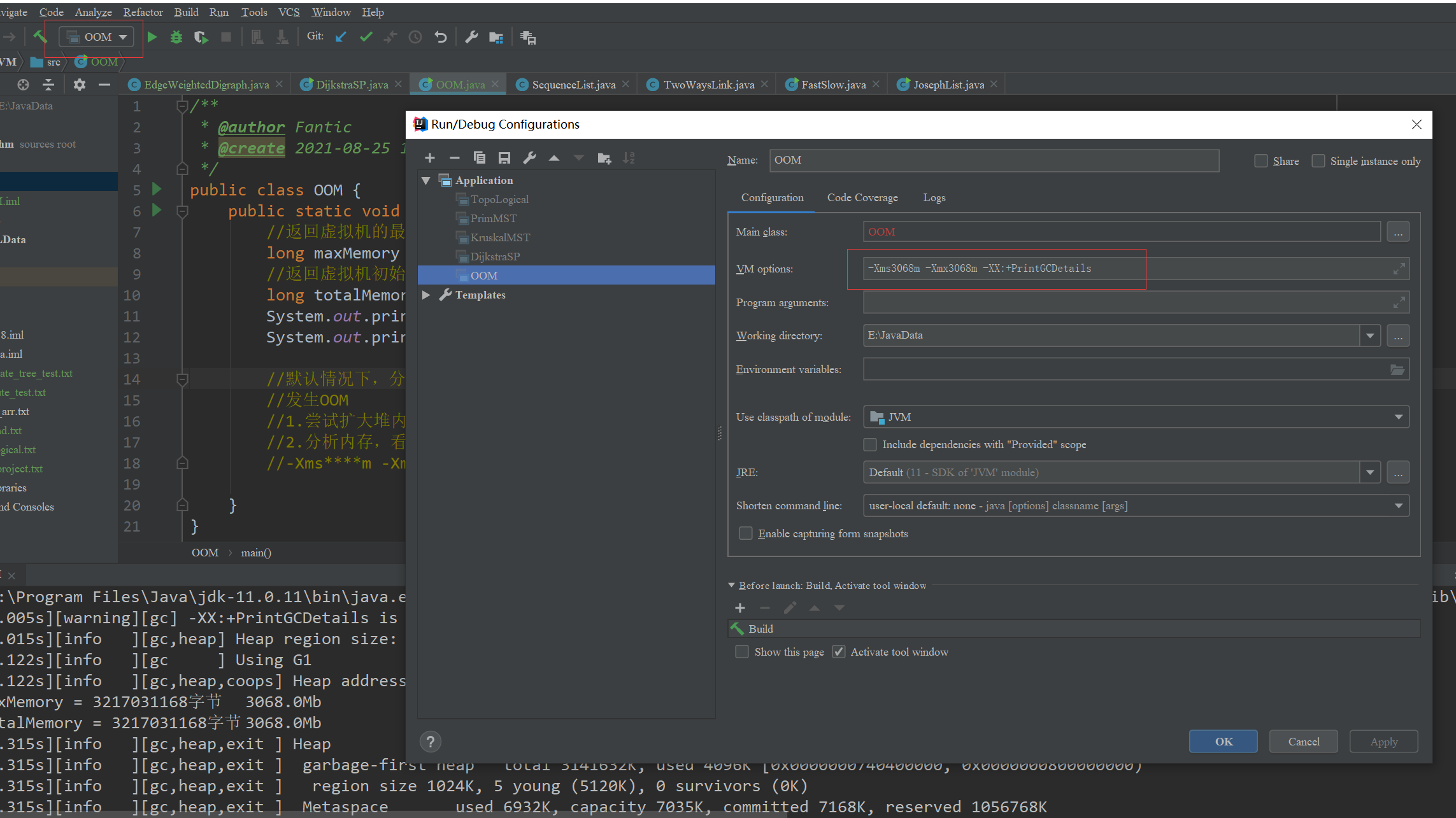Click the Apply button

click(1384, 742)
